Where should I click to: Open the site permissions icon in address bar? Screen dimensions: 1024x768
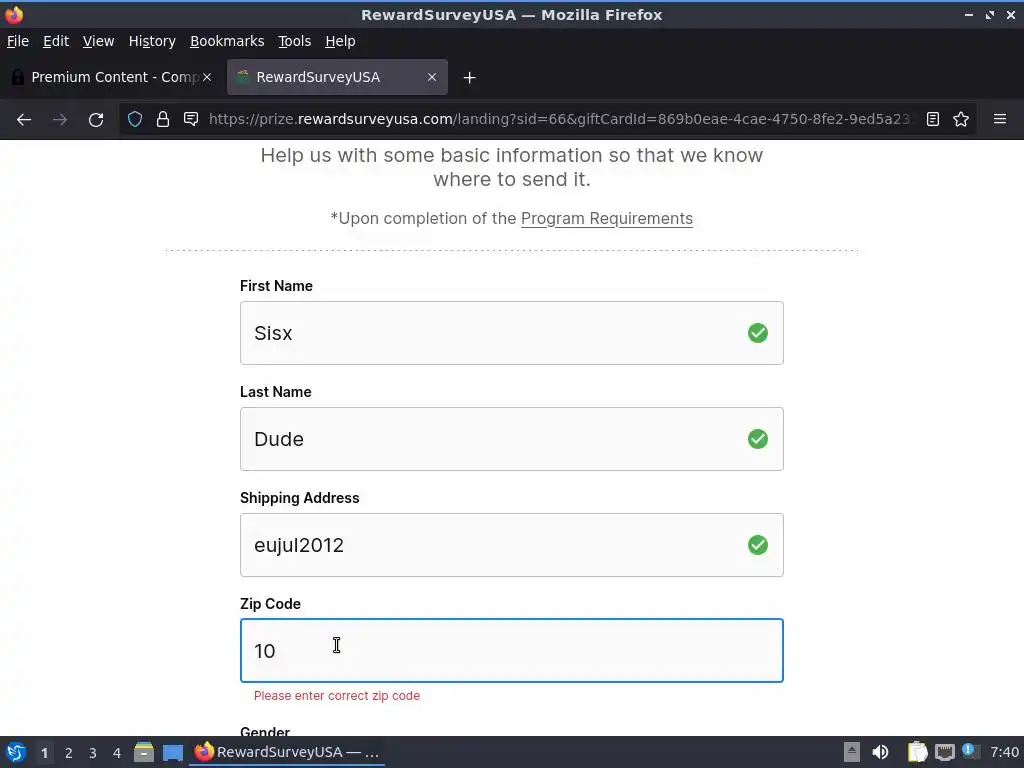pyautogui.click(x=191, y=119)
